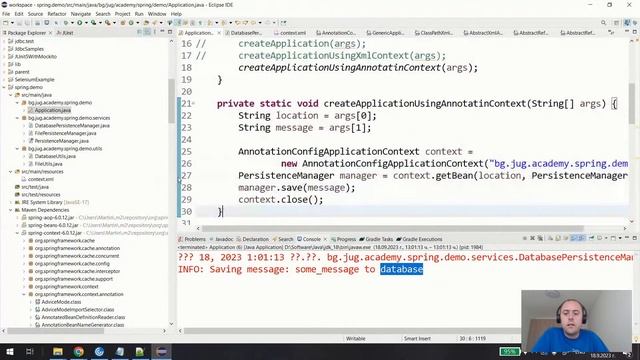Viewport: 640px width, 360px height.
Task: Open the Javadoc tab
Action: (221, 239)
